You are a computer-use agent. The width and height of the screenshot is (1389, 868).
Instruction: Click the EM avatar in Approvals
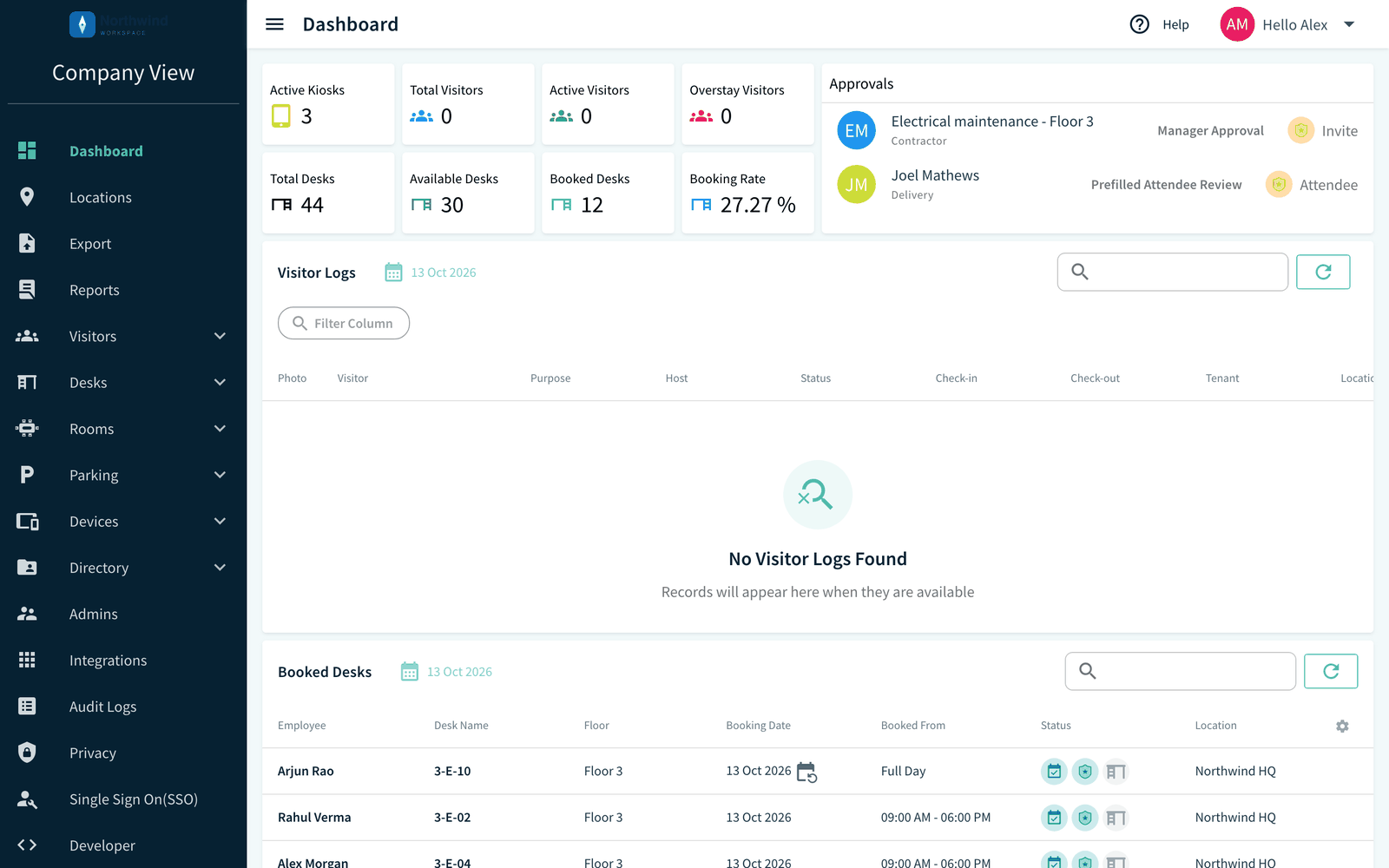[x=856, y=130]
